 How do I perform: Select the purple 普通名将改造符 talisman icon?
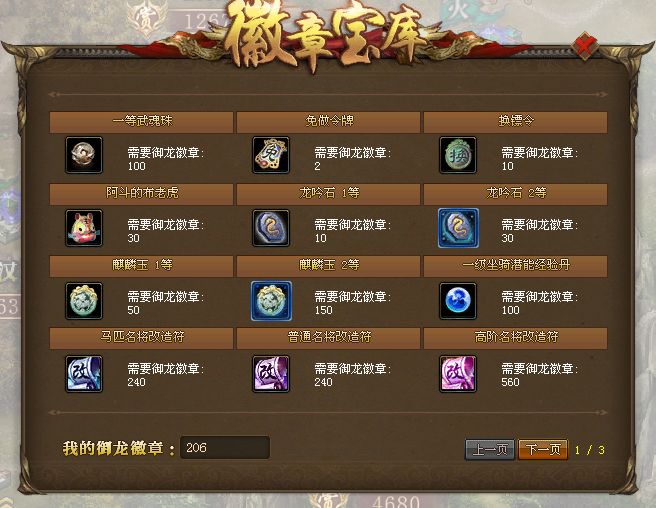pyautogui.click(x=271, y=374)
